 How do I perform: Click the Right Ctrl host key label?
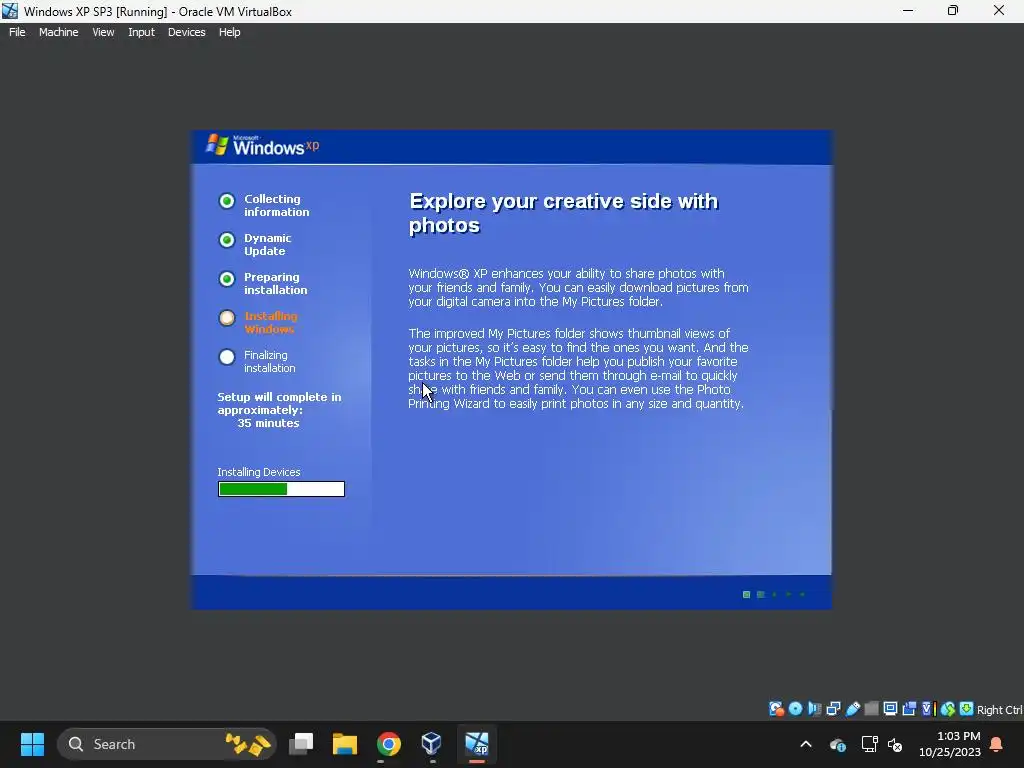coord(999,710)
